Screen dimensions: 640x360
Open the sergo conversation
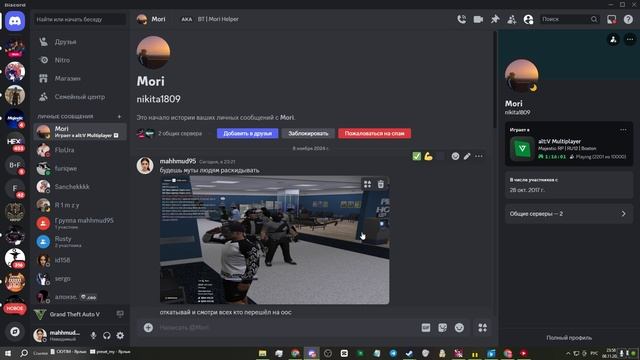point(80,278)
